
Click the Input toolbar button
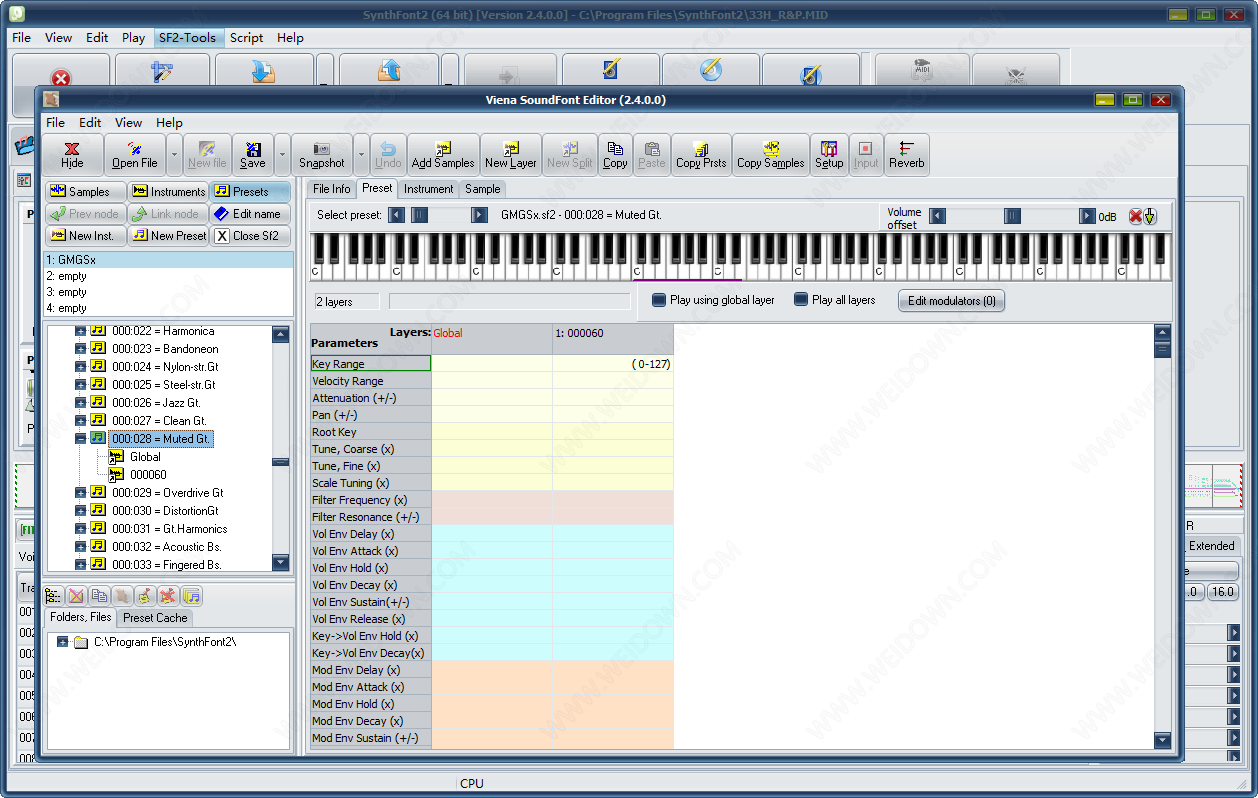[x=866, y=155]
